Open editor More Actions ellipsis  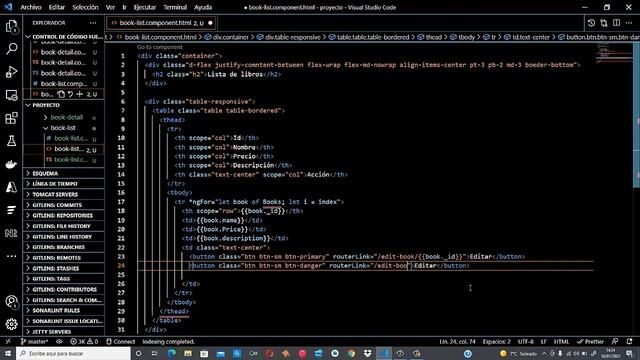[629, 23]
